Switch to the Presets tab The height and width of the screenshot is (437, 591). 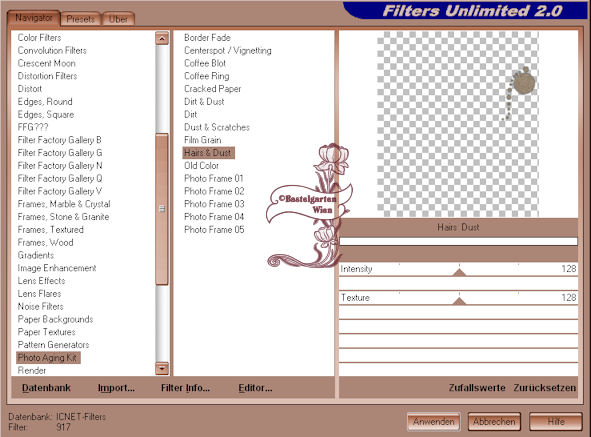click(x=81, y=19)
